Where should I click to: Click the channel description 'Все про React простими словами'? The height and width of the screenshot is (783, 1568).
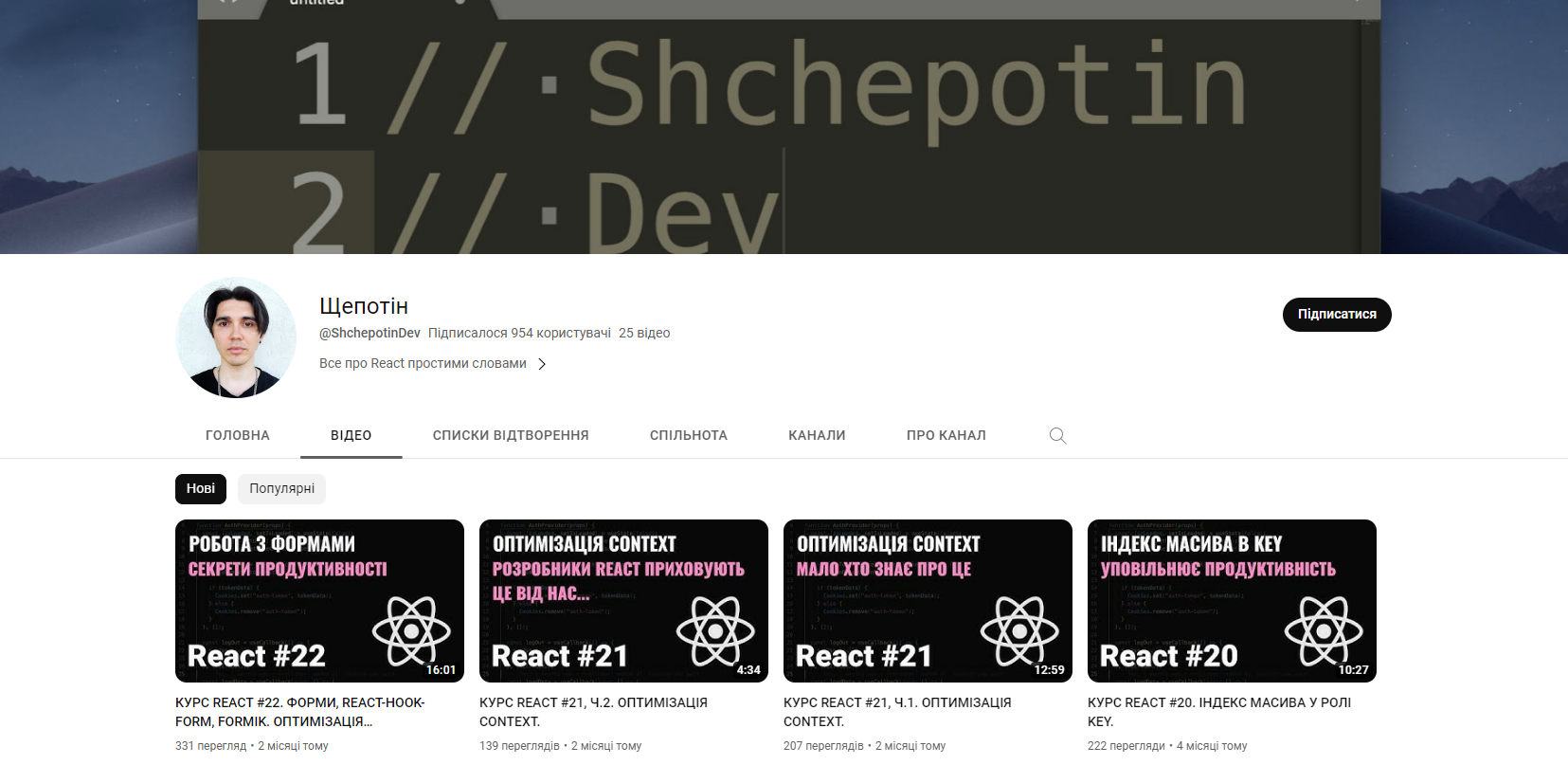423,364
